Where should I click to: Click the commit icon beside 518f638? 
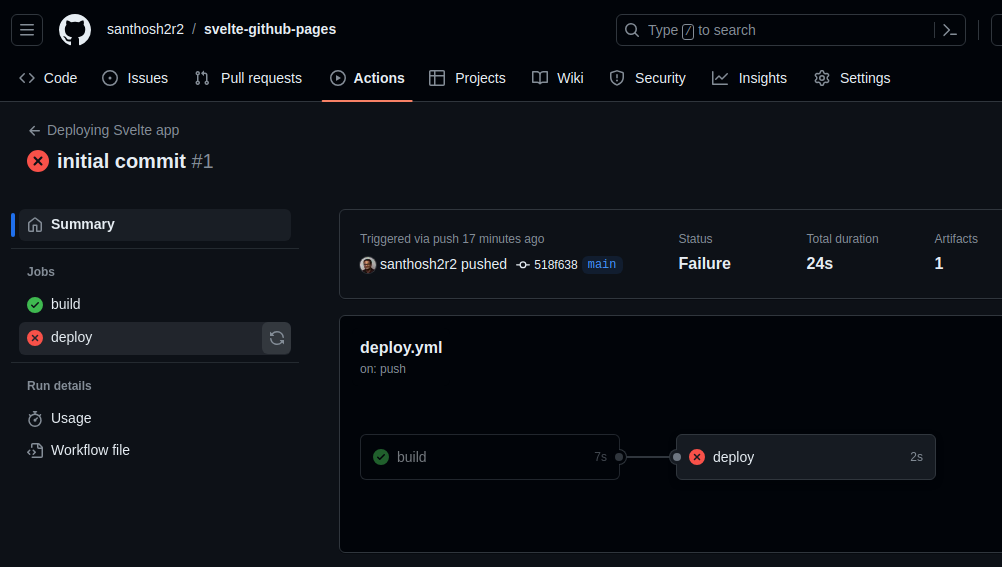tap(523, 265)
